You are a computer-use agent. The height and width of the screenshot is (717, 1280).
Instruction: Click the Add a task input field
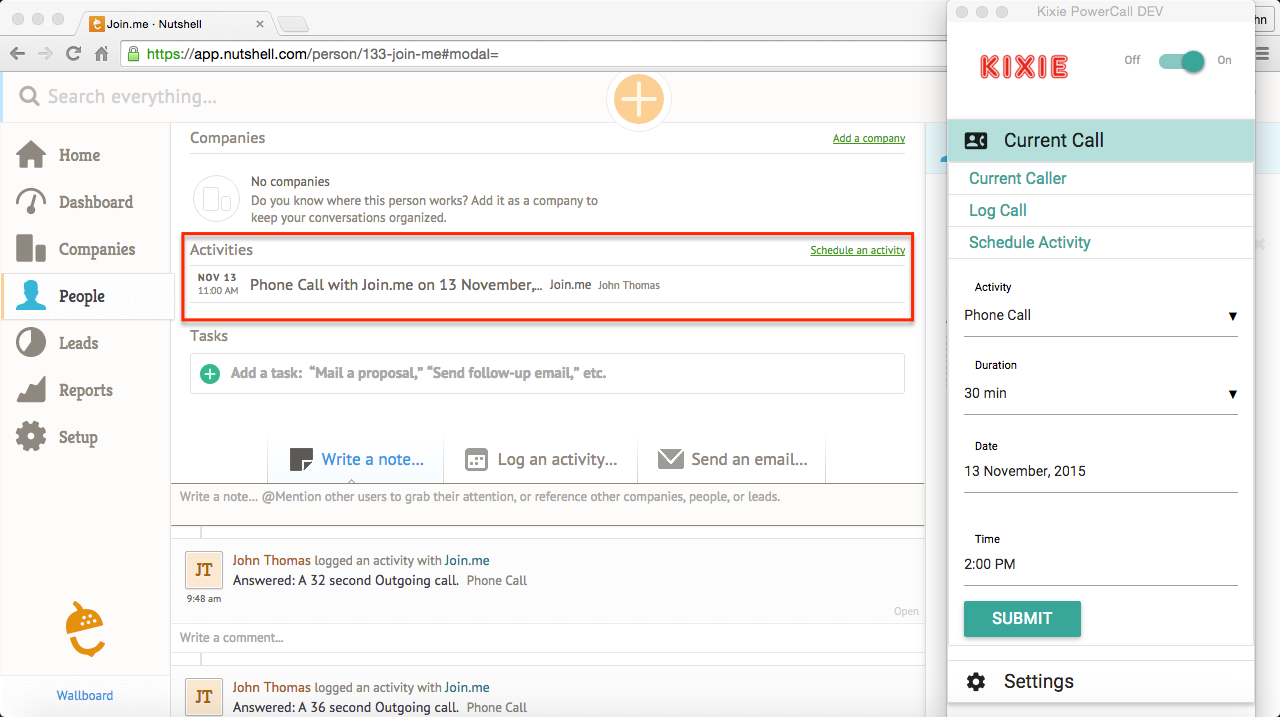point(547,374)
